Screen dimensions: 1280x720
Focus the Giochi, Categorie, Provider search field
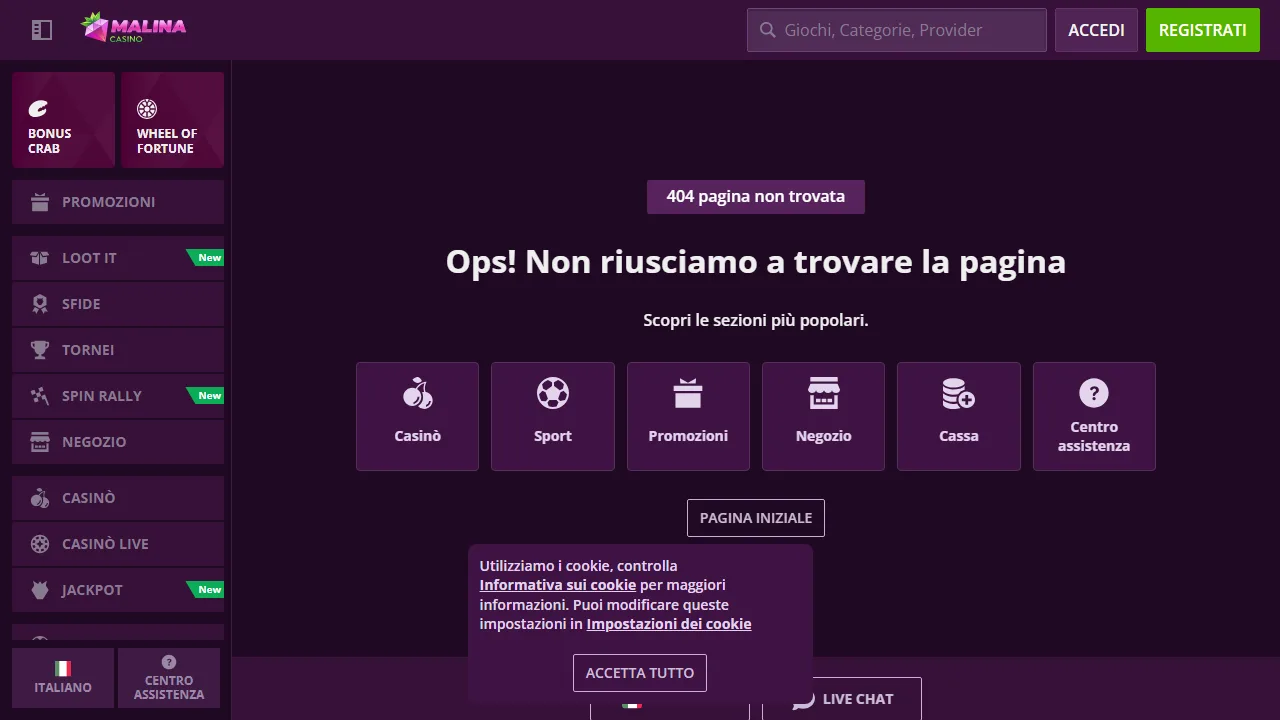click(x=897, y=30)
